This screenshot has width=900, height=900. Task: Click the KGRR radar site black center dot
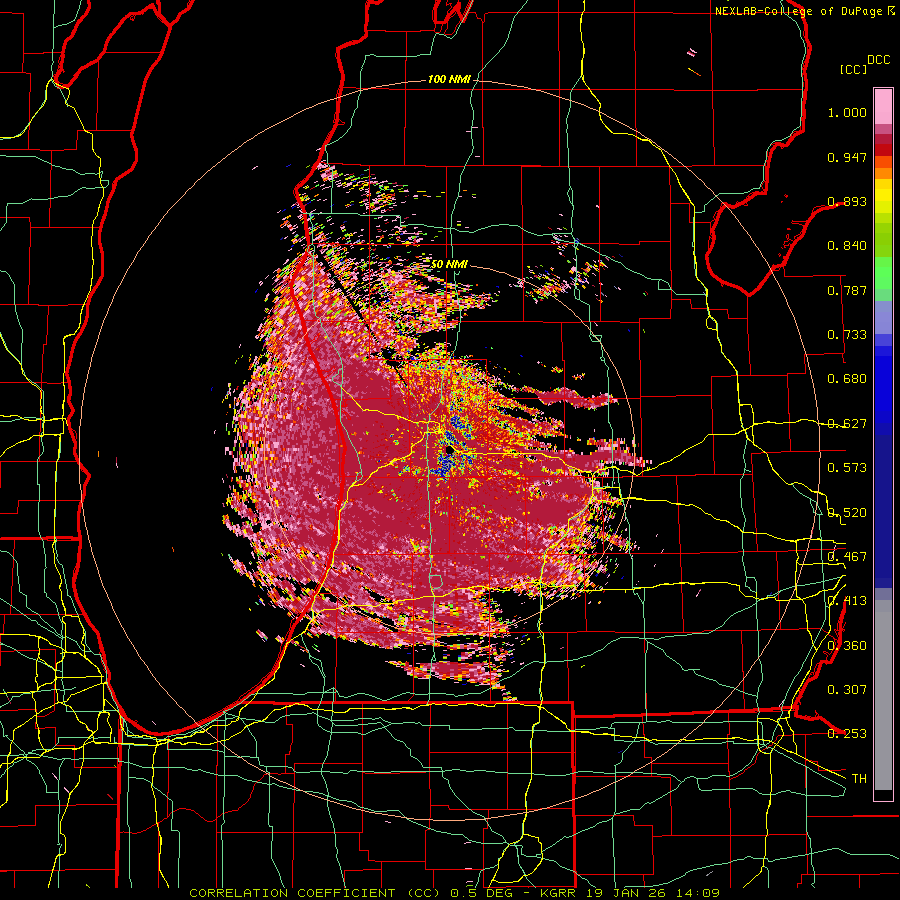449,451
